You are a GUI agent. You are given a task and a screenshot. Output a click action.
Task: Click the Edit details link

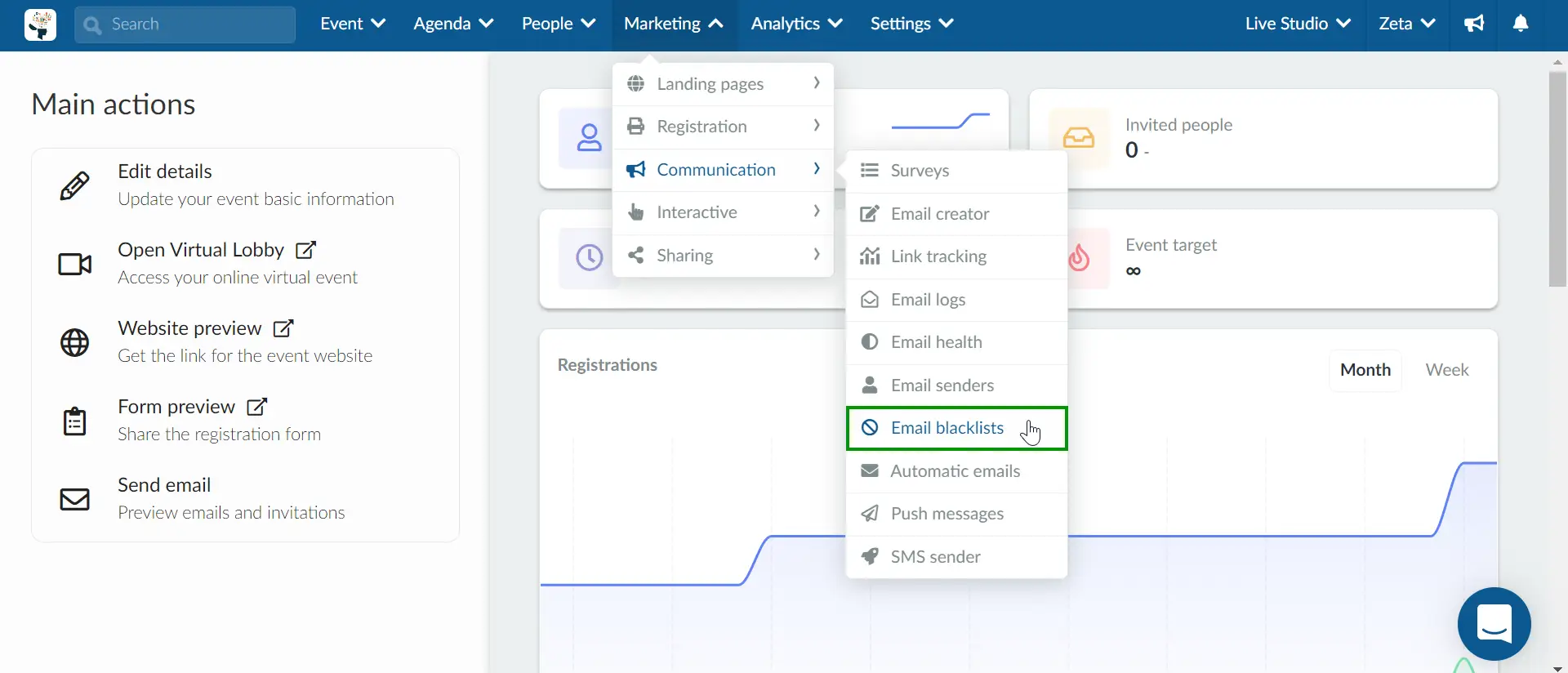(165, 172)
